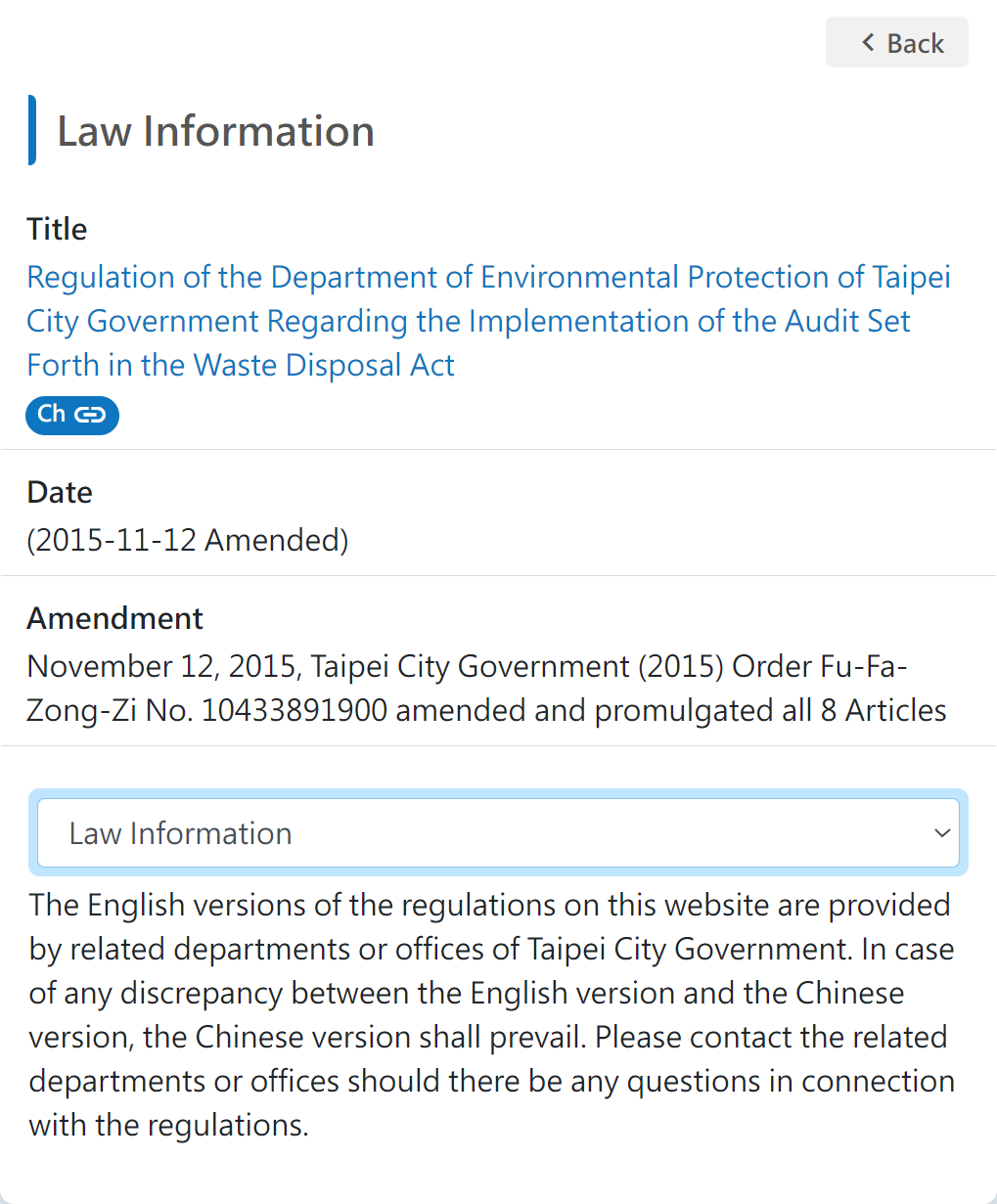Click "Waste Disposal Act" in the title link
The image size is (997, 1204).
[x=324, y=365]
